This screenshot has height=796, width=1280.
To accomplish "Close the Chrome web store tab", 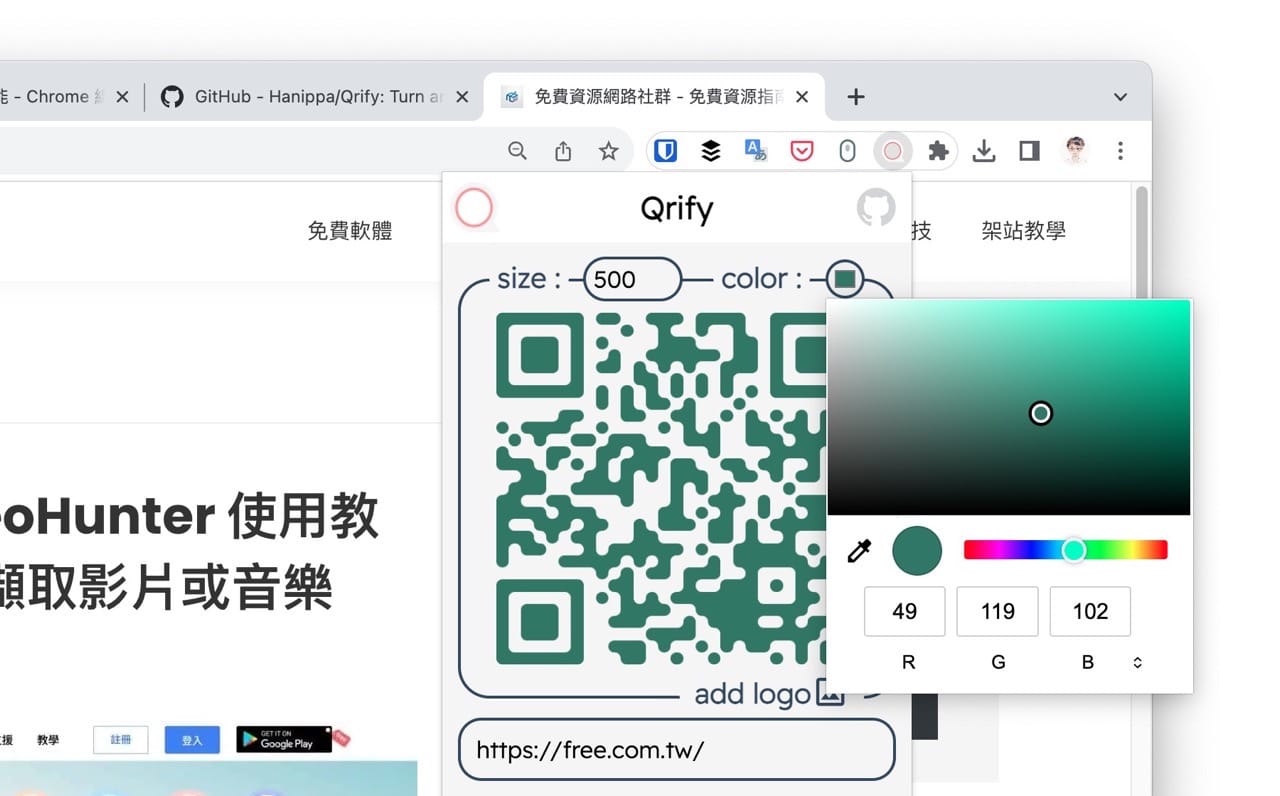I will (x=122, y=97).
